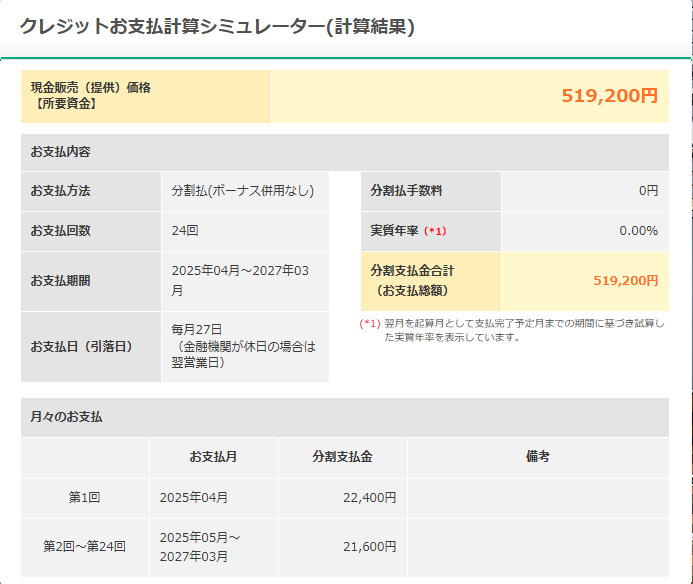The height and width of the screenshot is (584, 693).
Task: Click the red (*1) mark beside 実質年率
Action: 435,231
